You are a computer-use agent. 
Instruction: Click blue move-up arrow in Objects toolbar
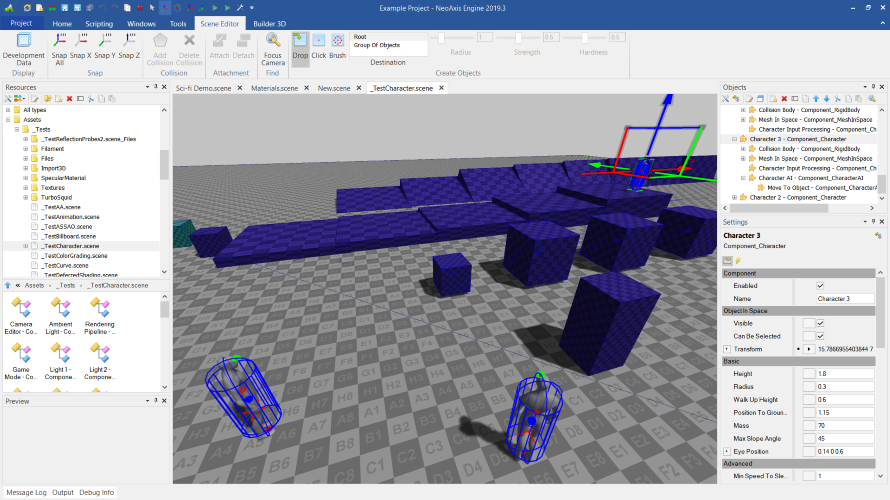(x=816, y=99)
